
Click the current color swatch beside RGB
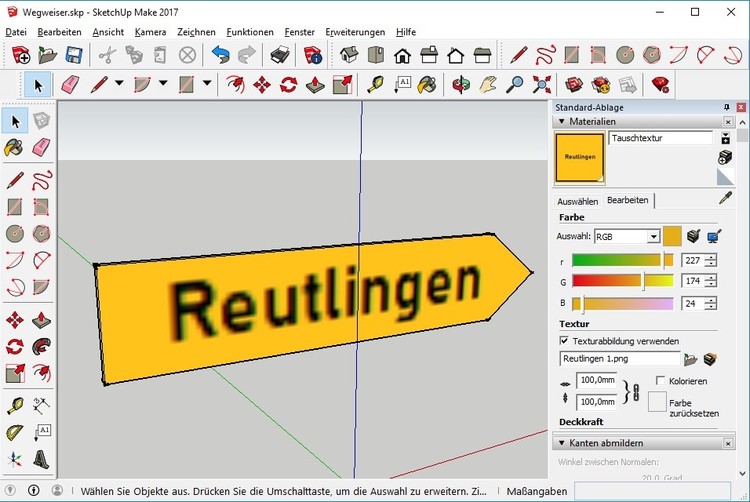(x=672, y=237)
